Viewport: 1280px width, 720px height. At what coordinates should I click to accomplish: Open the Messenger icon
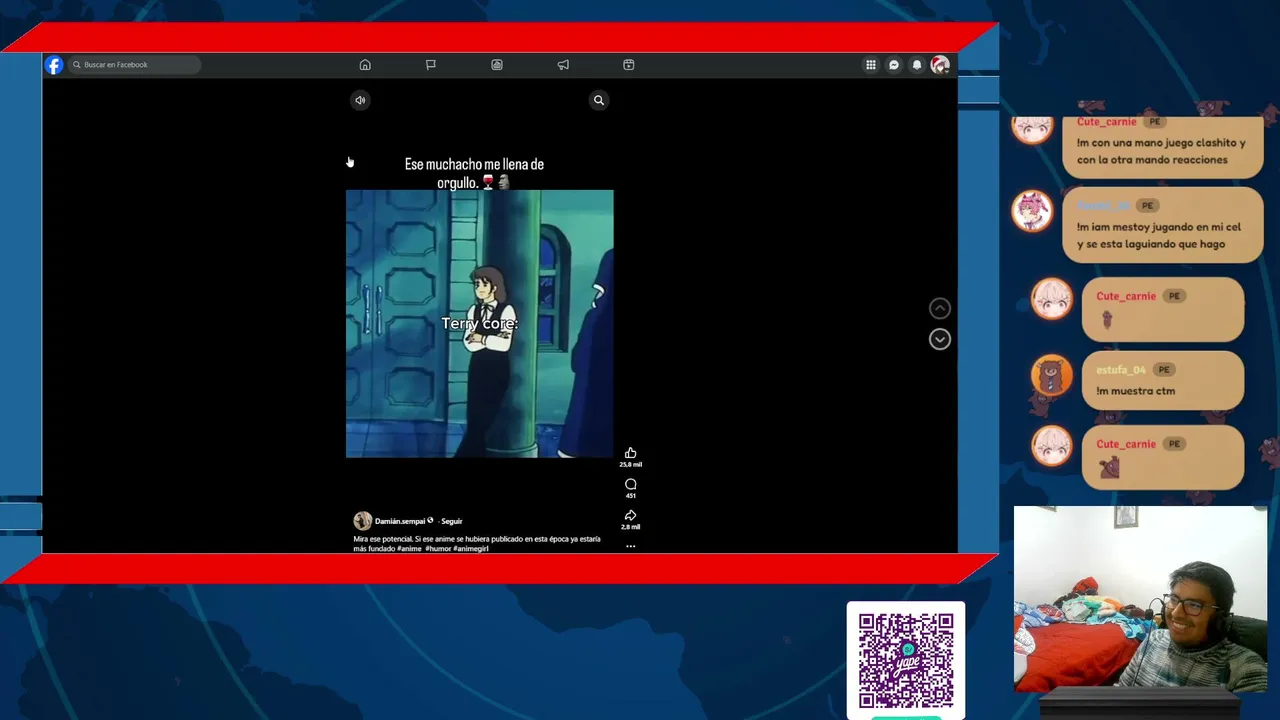894,65
